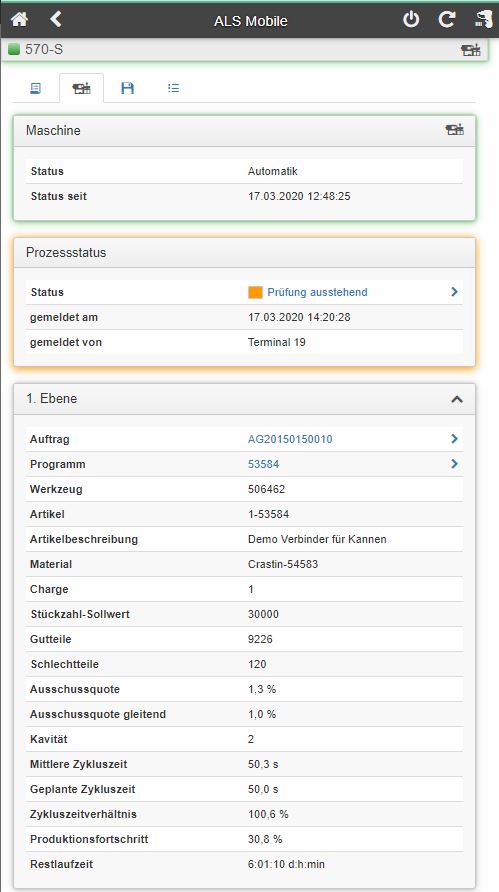Open the Auftrag row chevron
The image size is (499, 892).
(455, 439)
